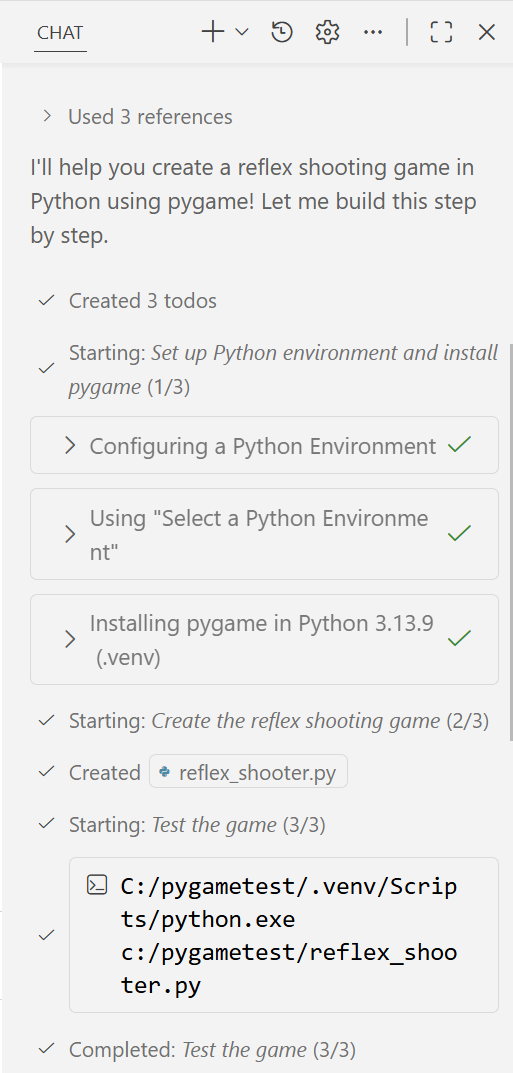Image resolution: width=513 pixels, height=1073 pixels.
Task: Show chat history clock icon
Action: pos(282,32)
